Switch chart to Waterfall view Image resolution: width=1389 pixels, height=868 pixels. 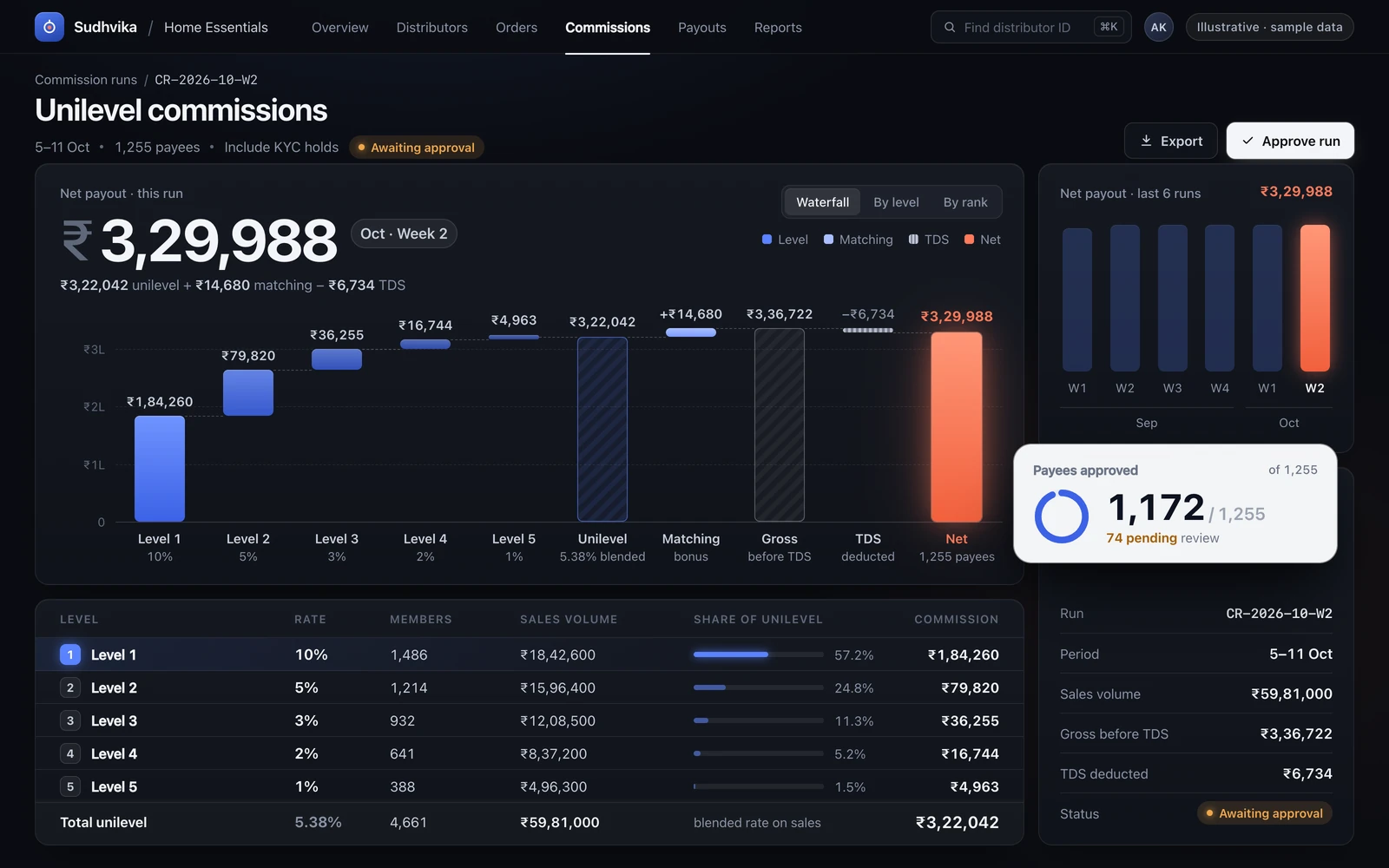822,202
